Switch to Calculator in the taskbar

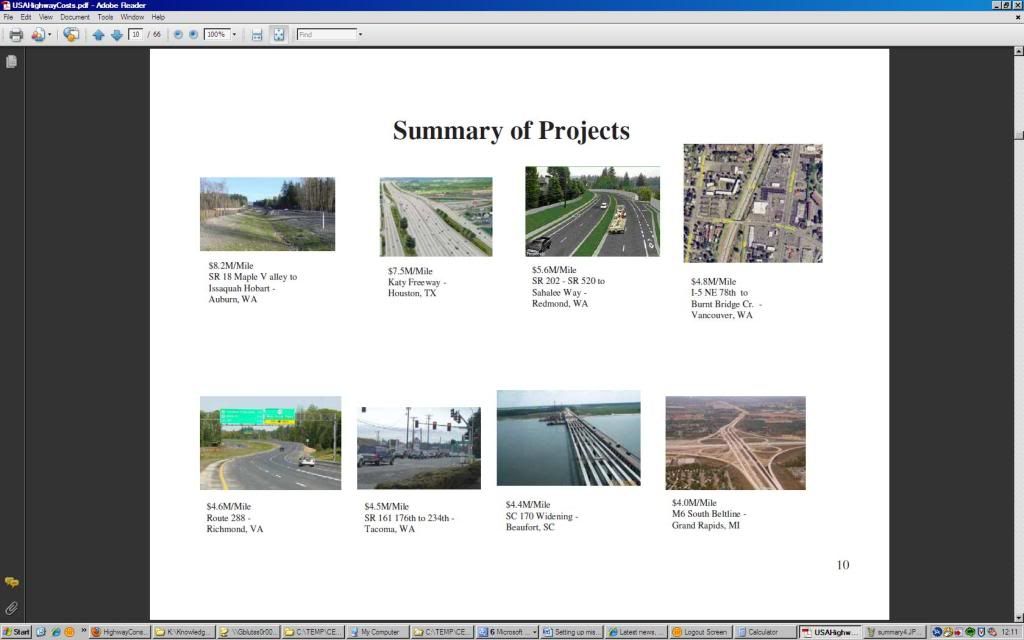point(765,632)
